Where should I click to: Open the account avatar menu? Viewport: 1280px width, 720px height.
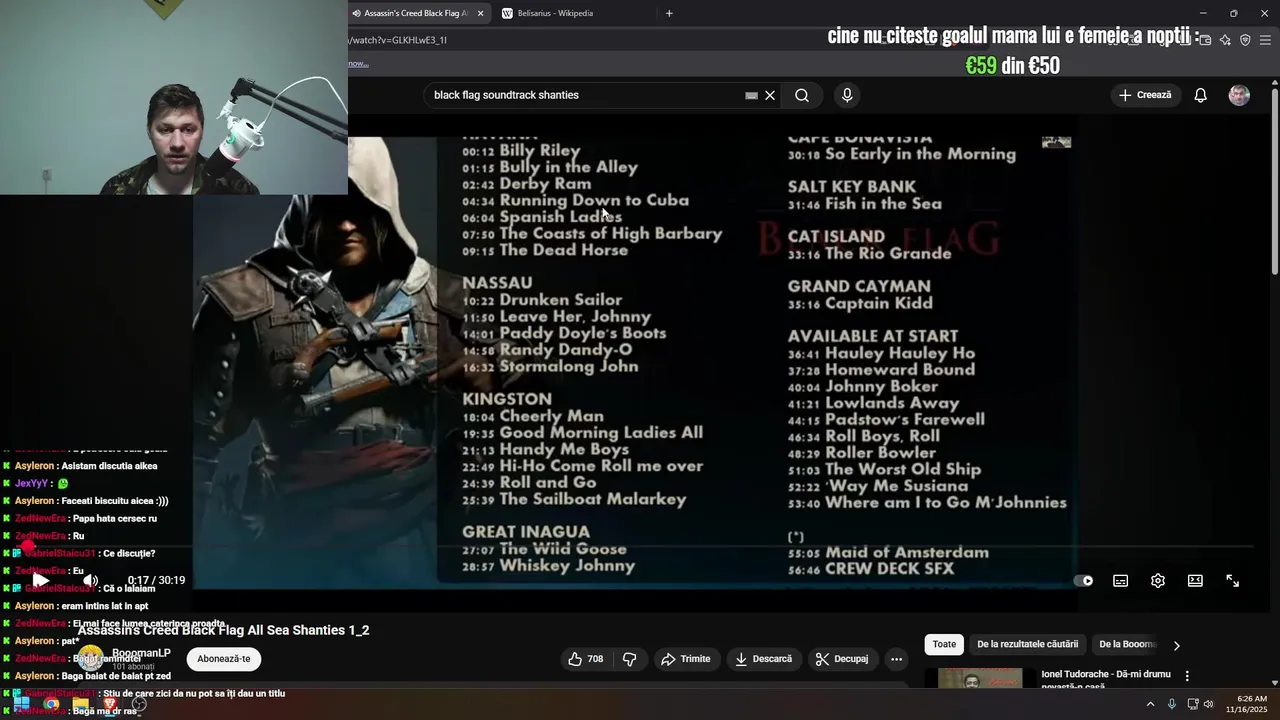(x=1239, y=95)
